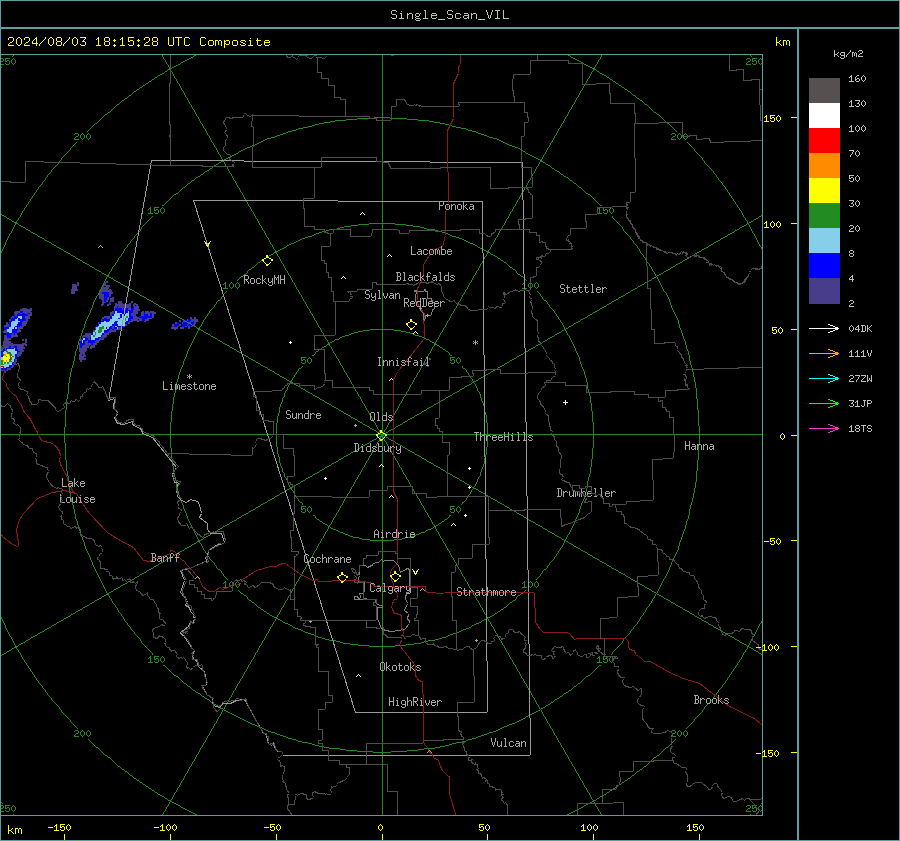Click the cyan 27ZW arrow icon
Screen dimensions: 900x841
click(824, 378)
